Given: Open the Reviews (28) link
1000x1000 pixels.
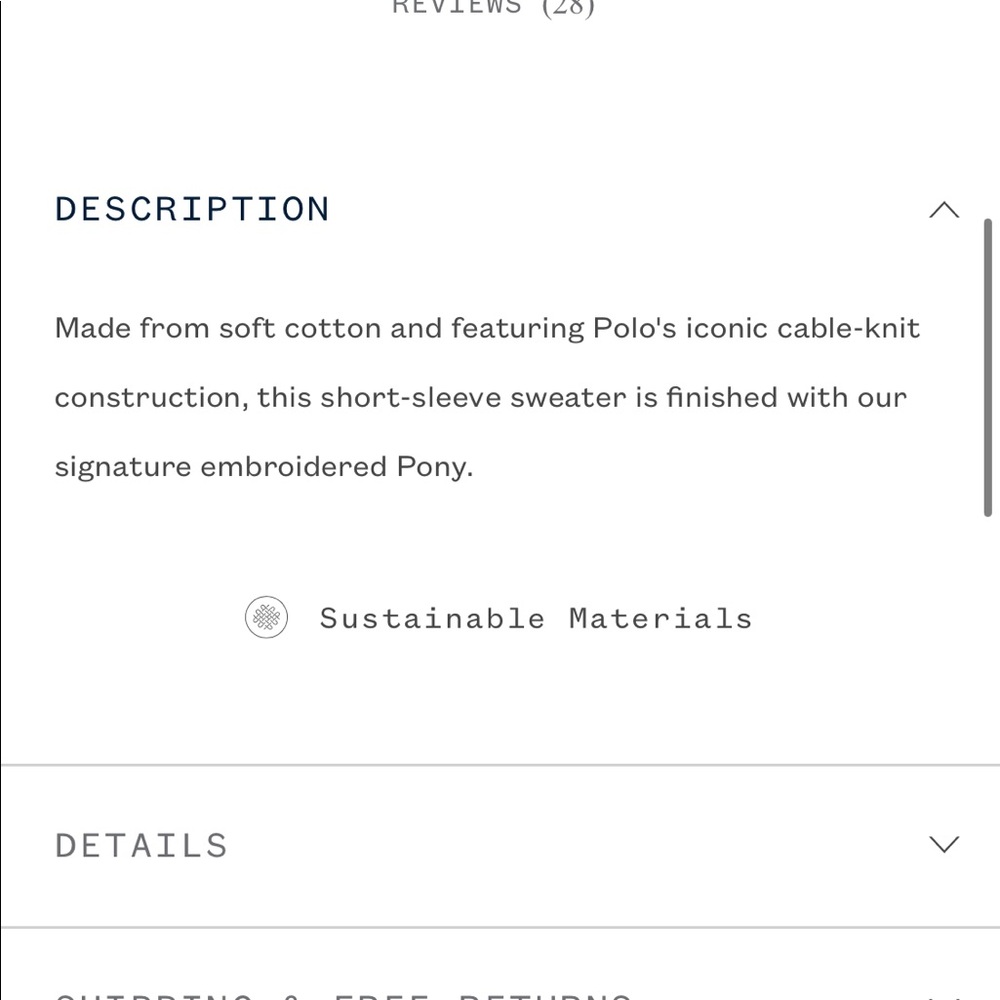Looking at the screenshot, I should pos(493,8).
